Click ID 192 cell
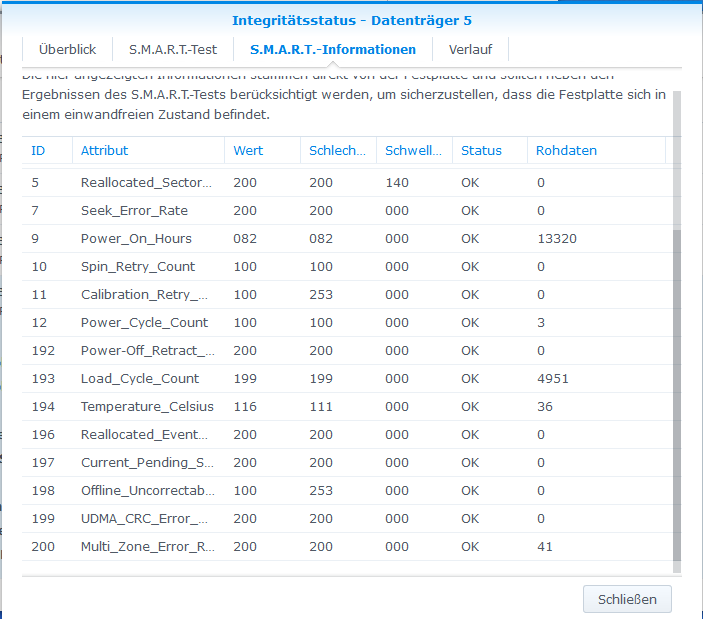 (43, 351)
